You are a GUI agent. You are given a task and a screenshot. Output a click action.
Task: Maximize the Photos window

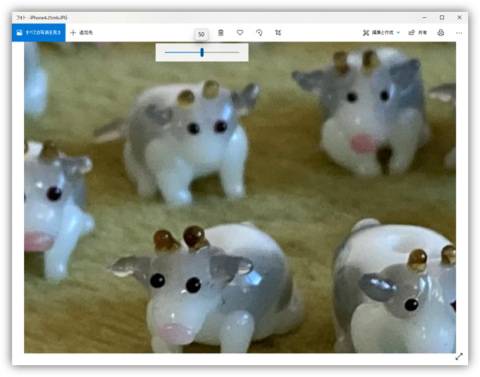point(442,18)
